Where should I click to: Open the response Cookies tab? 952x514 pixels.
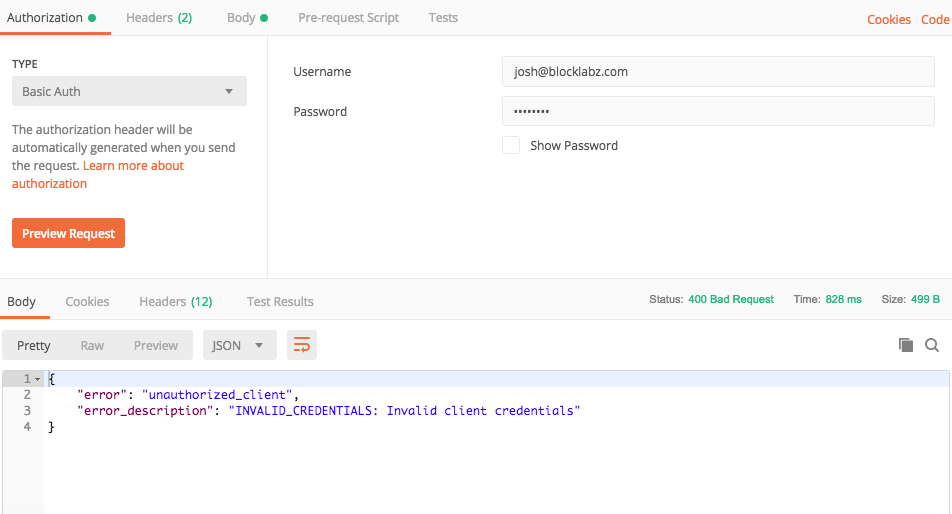pyautogui.click(x=87, y=302)
